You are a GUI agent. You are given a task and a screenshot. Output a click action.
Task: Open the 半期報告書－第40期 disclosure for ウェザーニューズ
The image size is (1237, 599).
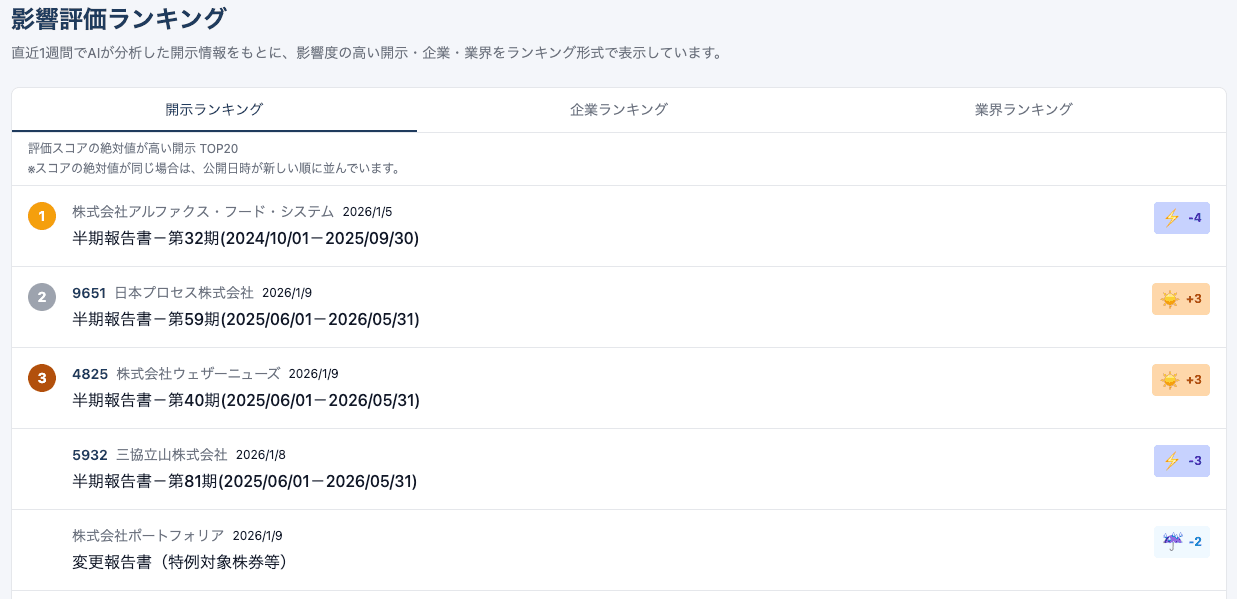click(244, 399)
